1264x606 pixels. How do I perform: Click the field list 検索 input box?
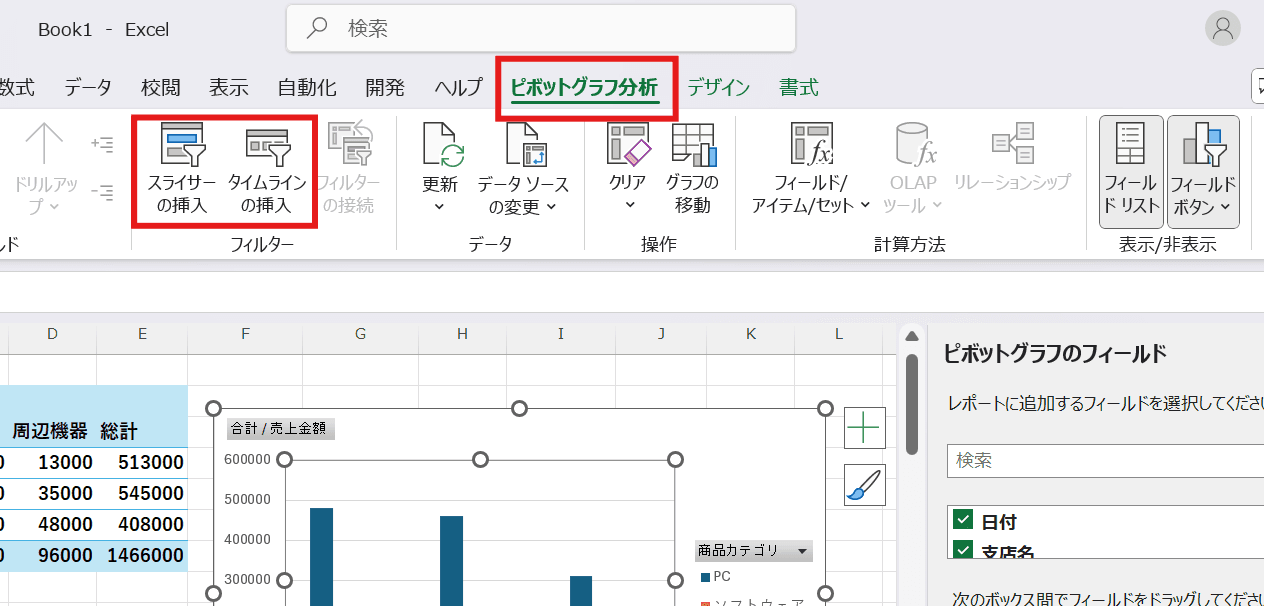pos(1100,461)
